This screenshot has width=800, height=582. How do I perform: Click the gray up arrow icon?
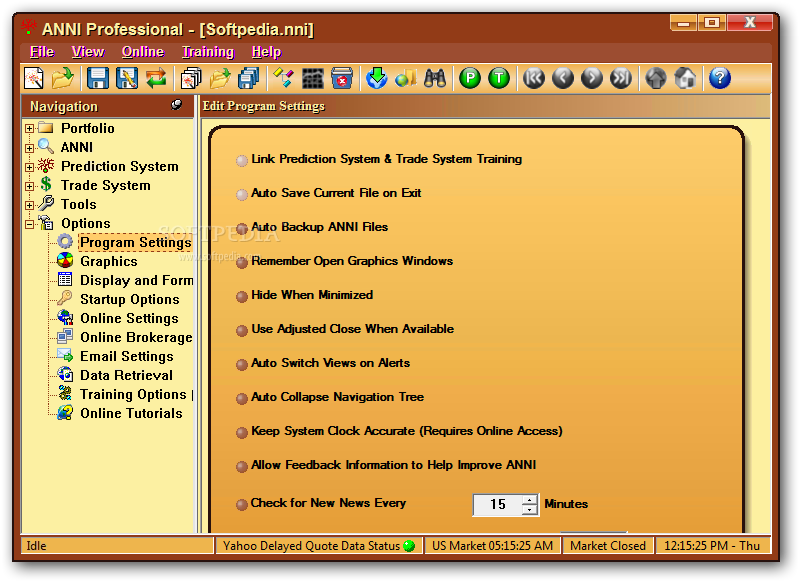[656, 79]
